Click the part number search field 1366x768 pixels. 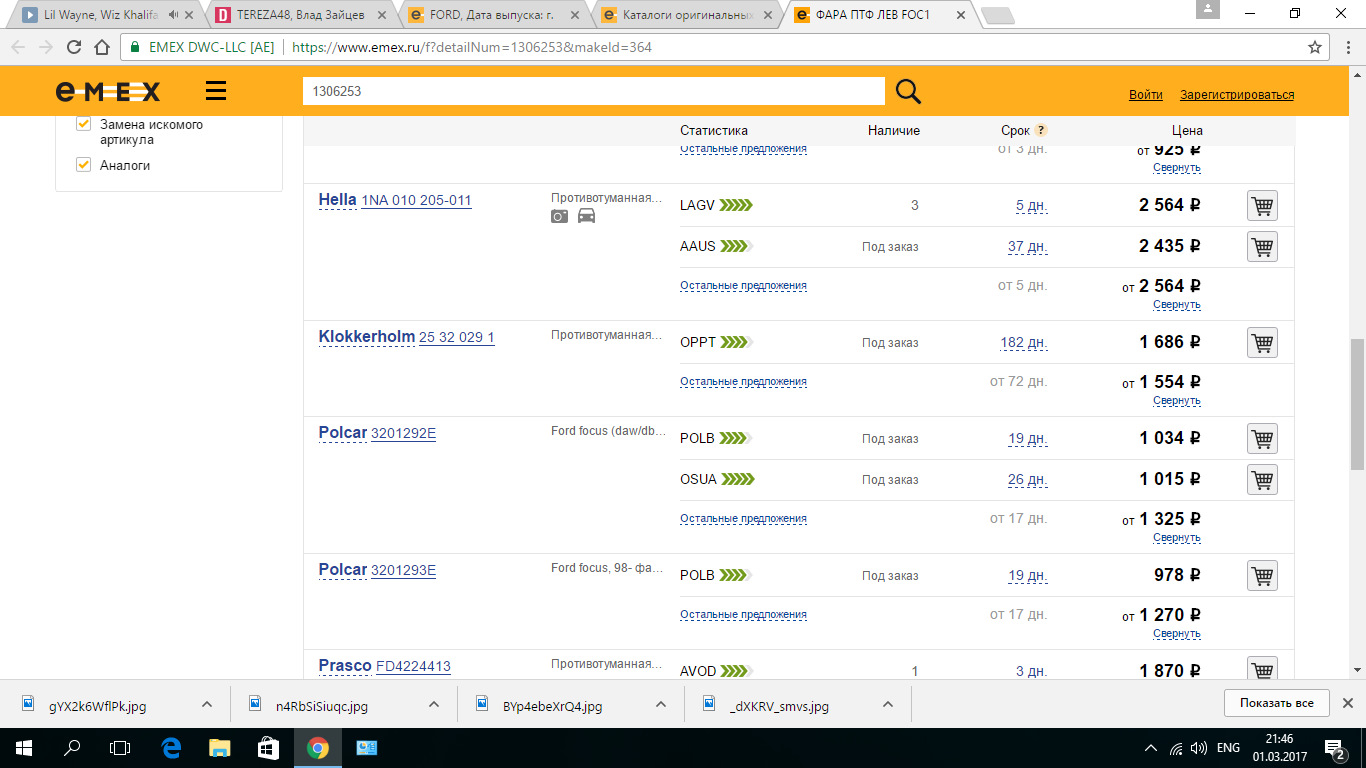[594, 91]
